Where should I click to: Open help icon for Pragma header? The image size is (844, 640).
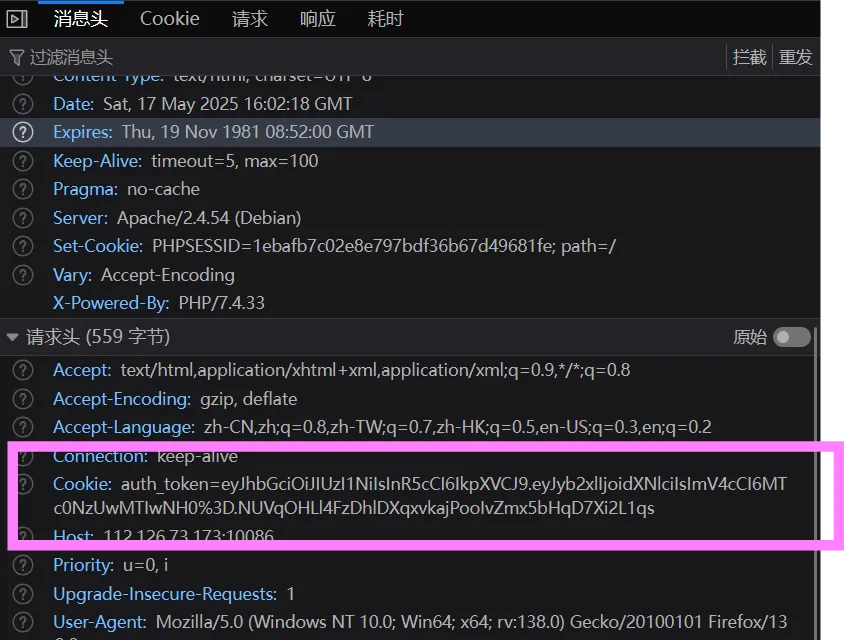tap(23, 189)
